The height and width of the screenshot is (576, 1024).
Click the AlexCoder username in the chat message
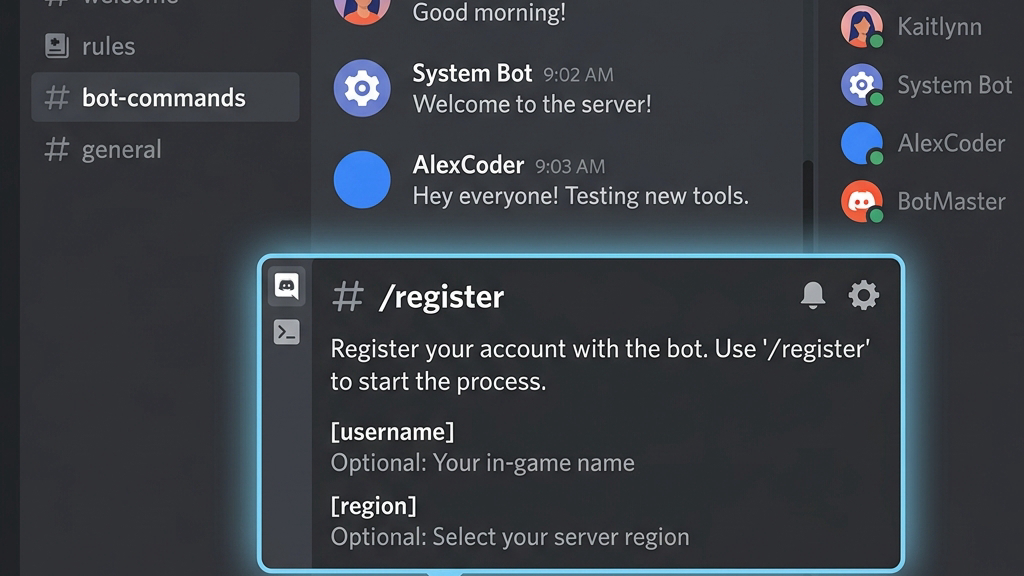click(x=468, y=165)
